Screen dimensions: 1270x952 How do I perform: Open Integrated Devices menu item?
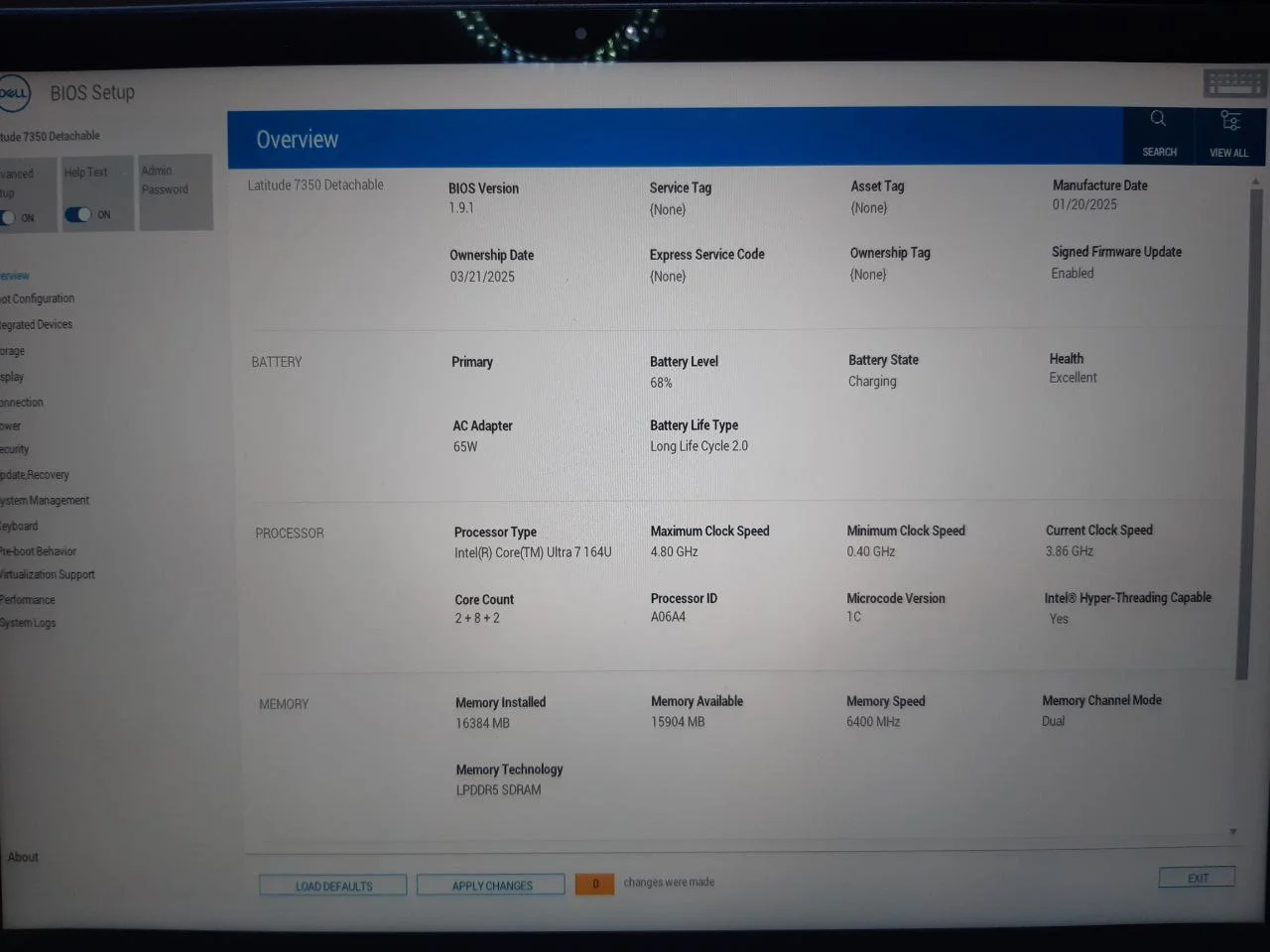(x=37, y=324)
